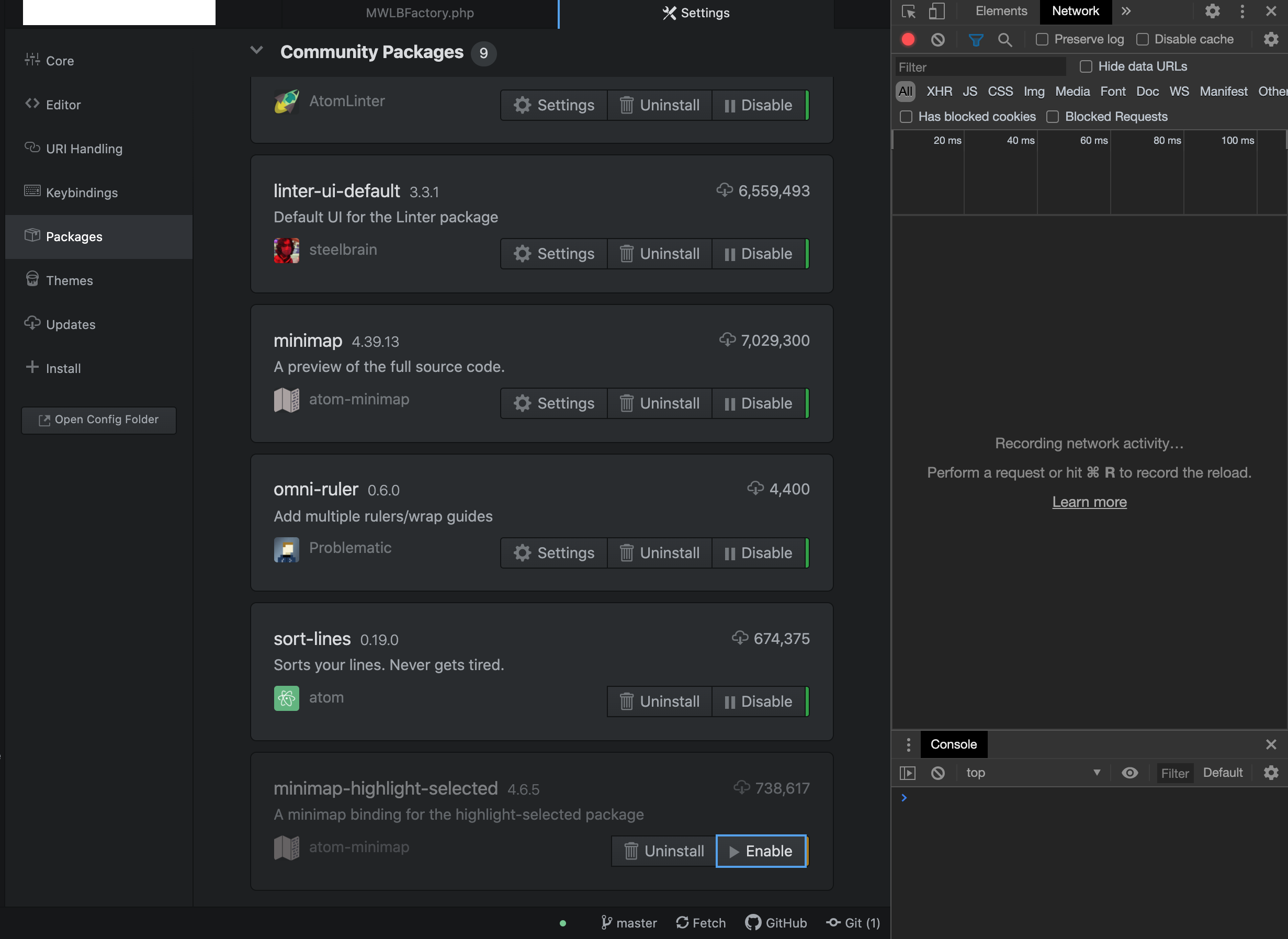The width and height of the screenshot is (1288, 939).
Task: Switch to the Elements tab in DevTools
Action: [1000, 11]
